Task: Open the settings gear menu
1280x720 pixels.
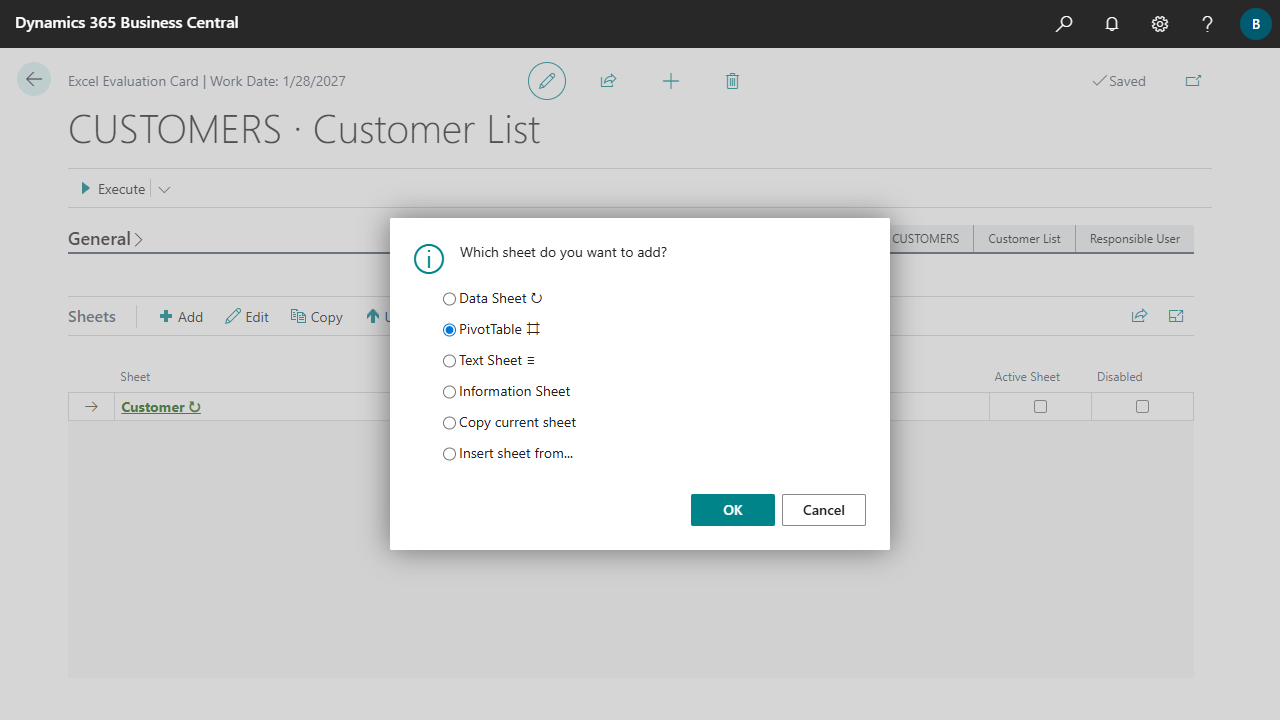Action: pyautogui.click(x=1160, y=24)
